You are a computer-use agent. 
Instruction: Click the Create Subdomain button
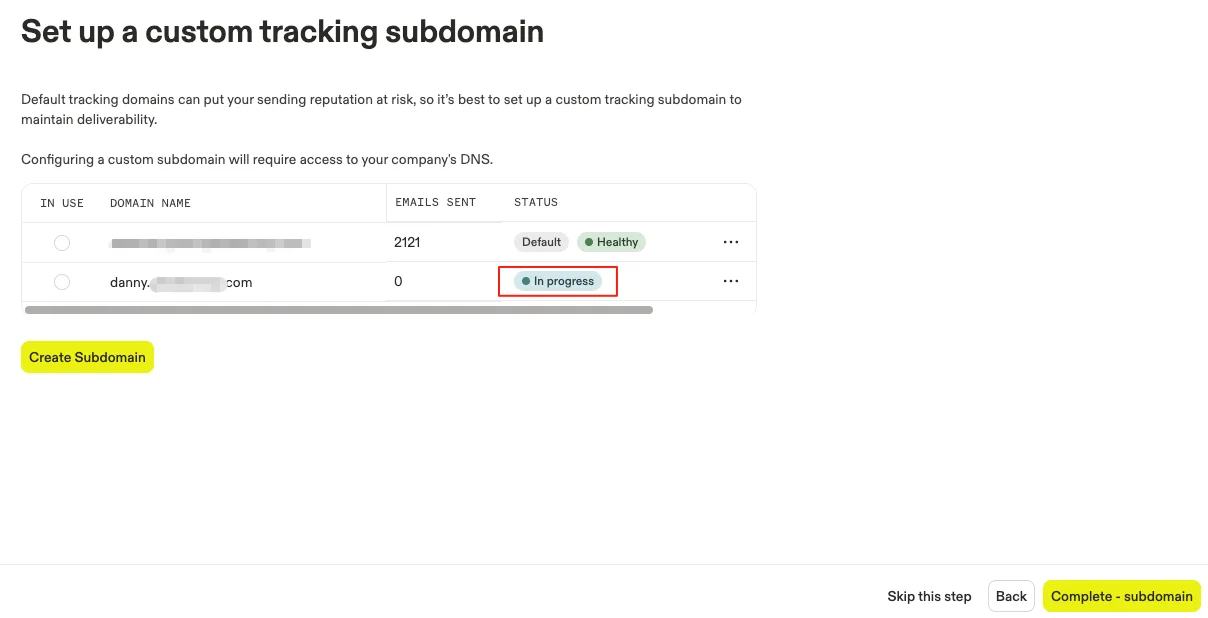pyautogui.click(x=87, y=357)
